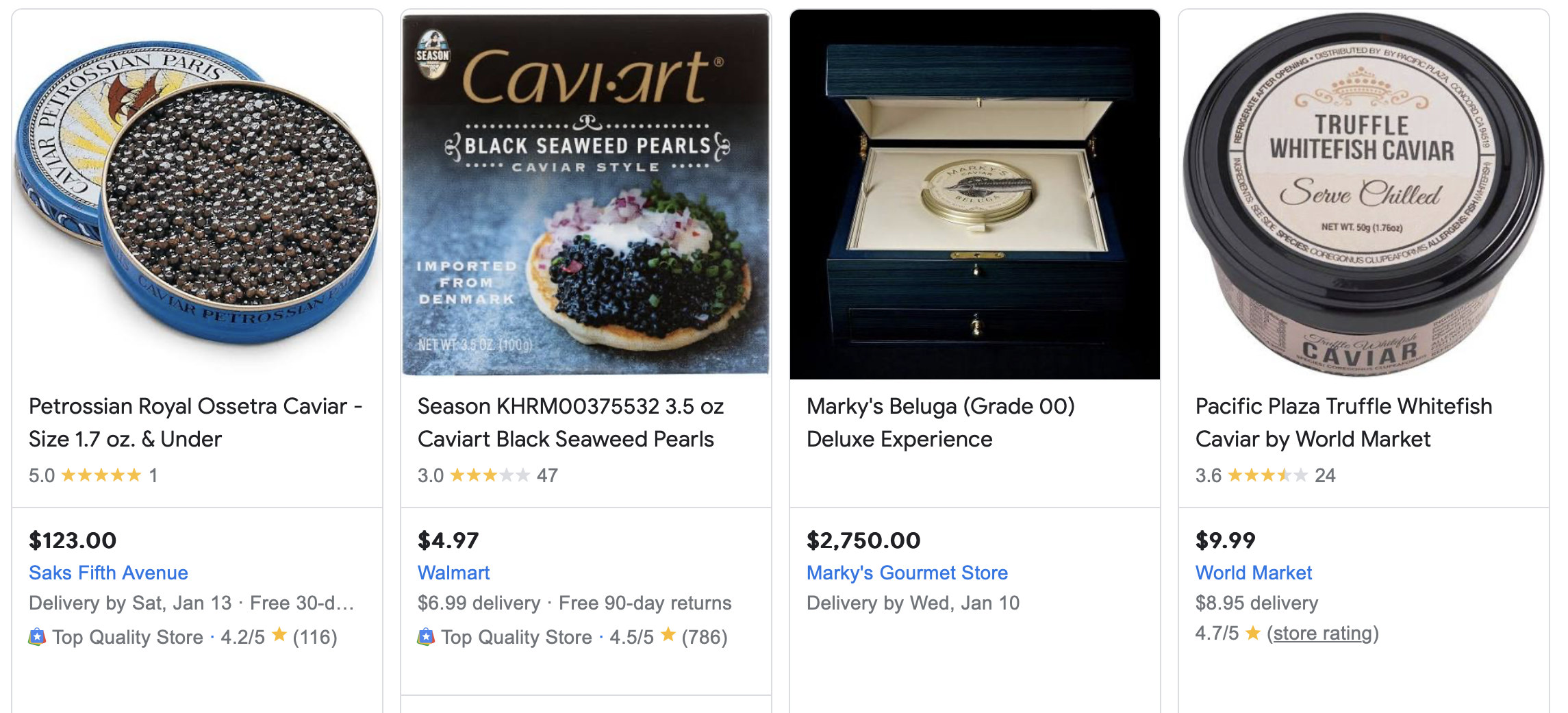
Task: Click the Caviart three-star rating stars
Action: coord(490,475)
